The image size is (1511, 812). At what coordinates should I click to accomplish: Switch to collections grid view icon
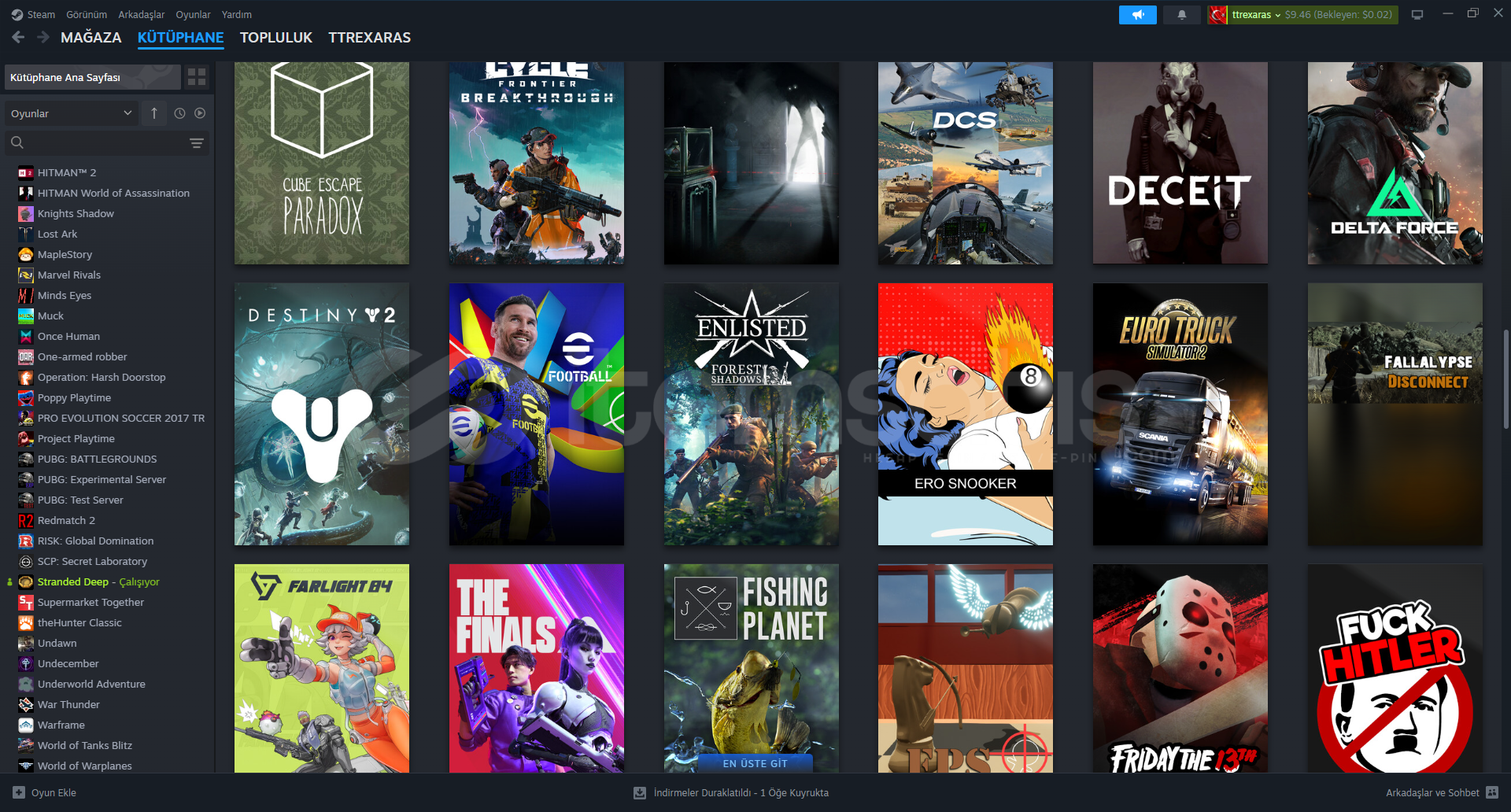pyautogui.click(x=197, y=76)
